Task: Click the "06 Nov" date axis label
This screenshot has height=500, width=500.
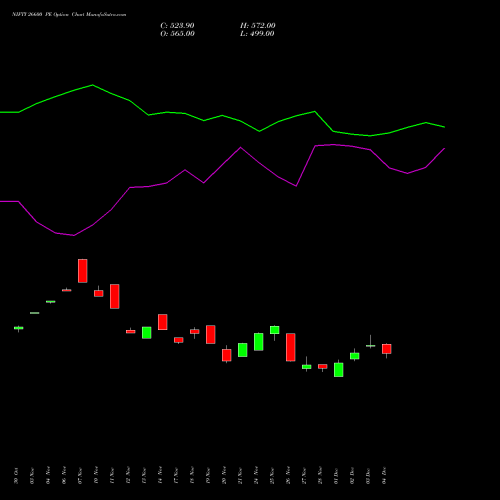Action: click(64, 476)
